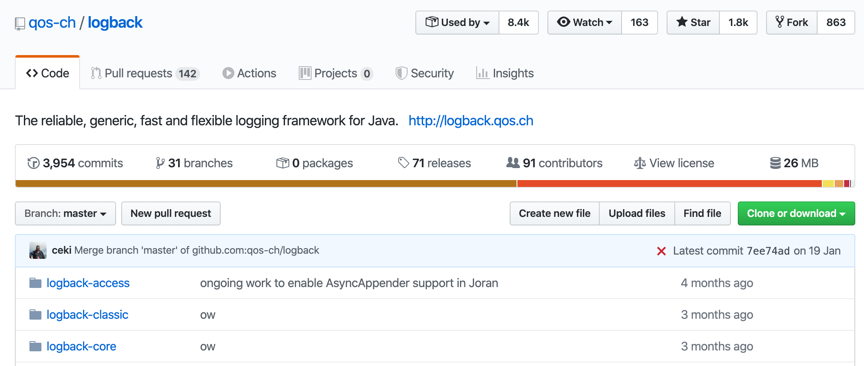Switch to the Actions tab
The height and width of the screenshot is (366, 864).
pos(249,73)
